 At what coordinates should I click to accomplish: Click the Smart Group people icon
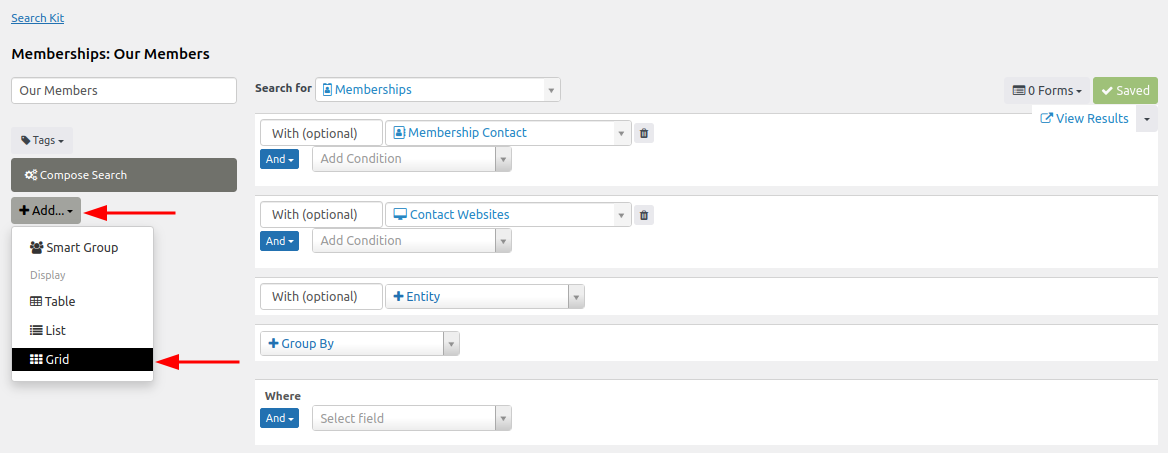(x=37, y=247)
